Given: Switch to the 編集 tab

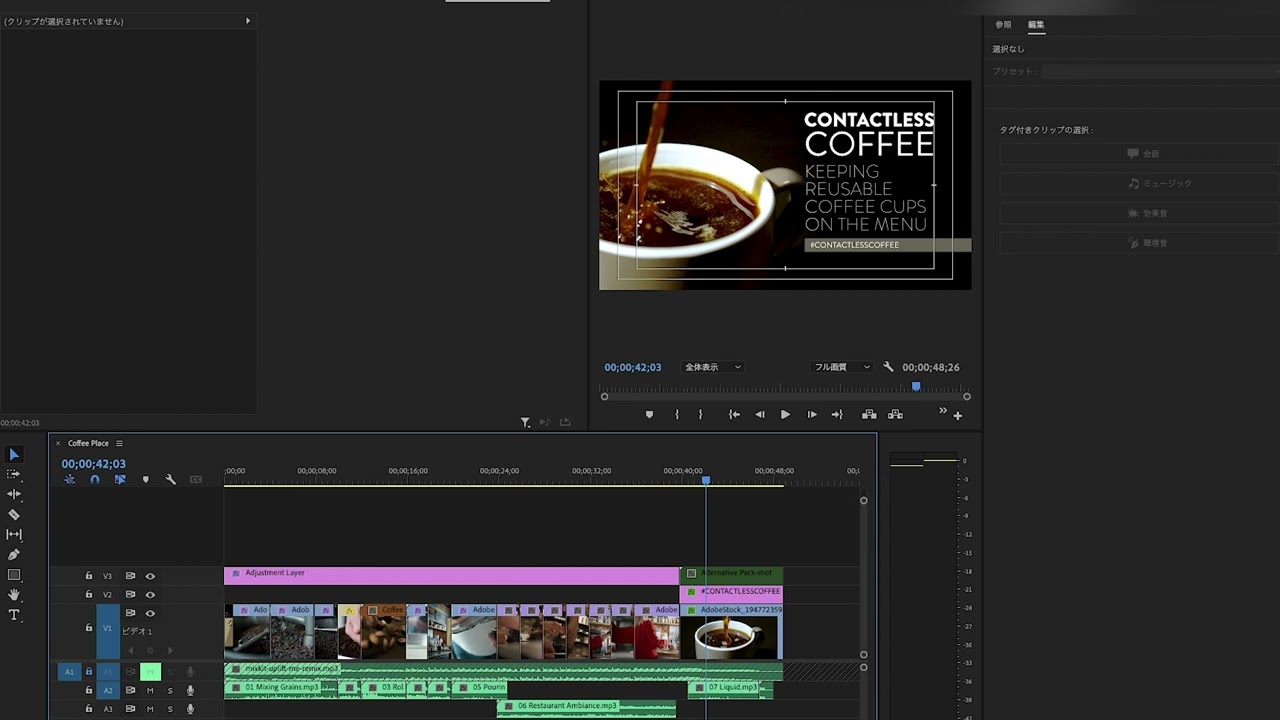Looking at the screenshot, I should (1036, 25).
